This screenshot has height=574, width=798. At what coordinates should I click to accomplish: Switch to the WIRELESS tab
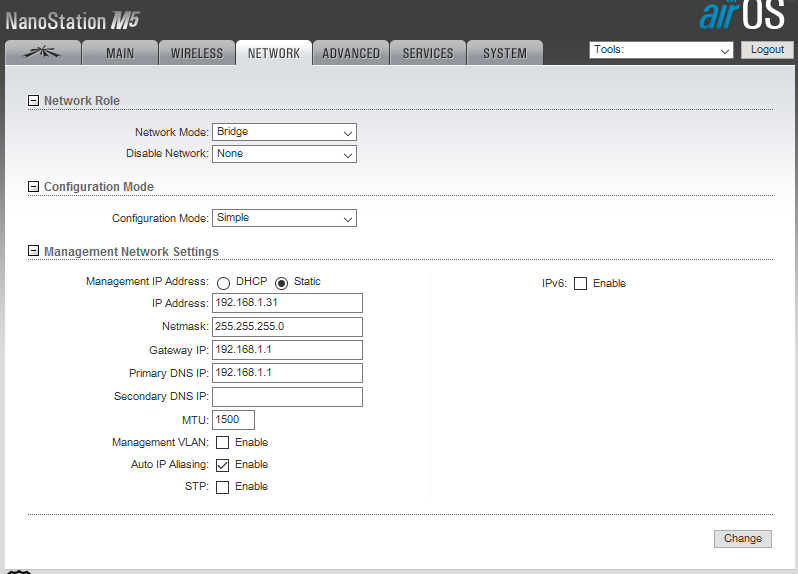(x=196, y=53)
